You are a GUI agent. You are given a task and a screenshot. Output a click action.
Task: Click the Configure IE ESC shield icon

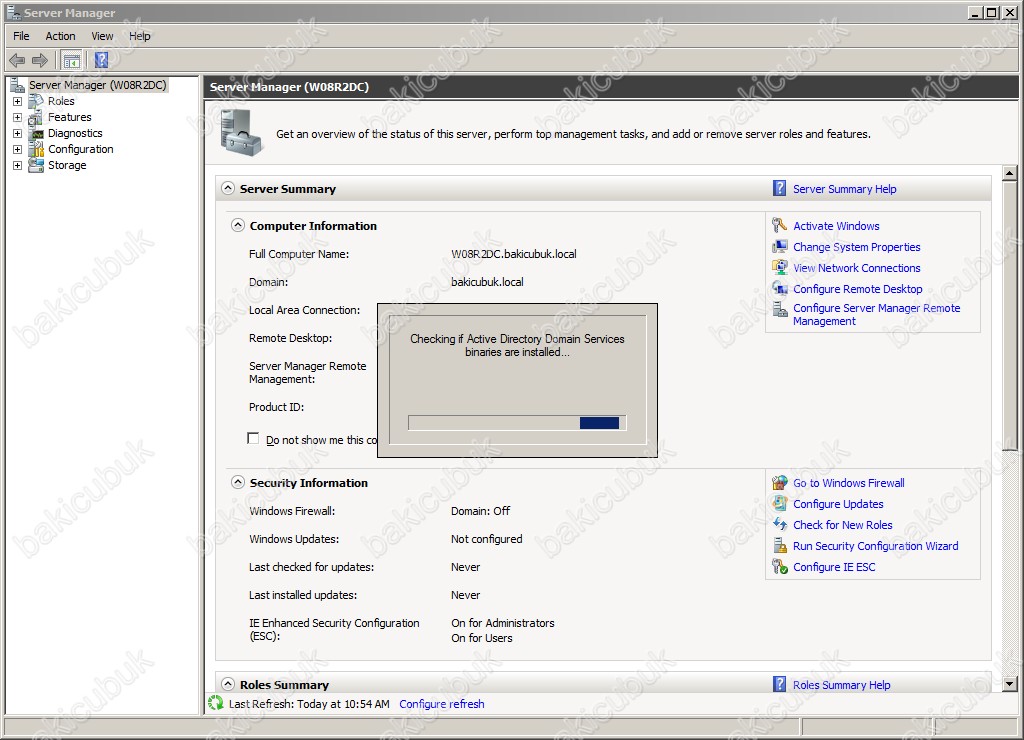point(780,567)
